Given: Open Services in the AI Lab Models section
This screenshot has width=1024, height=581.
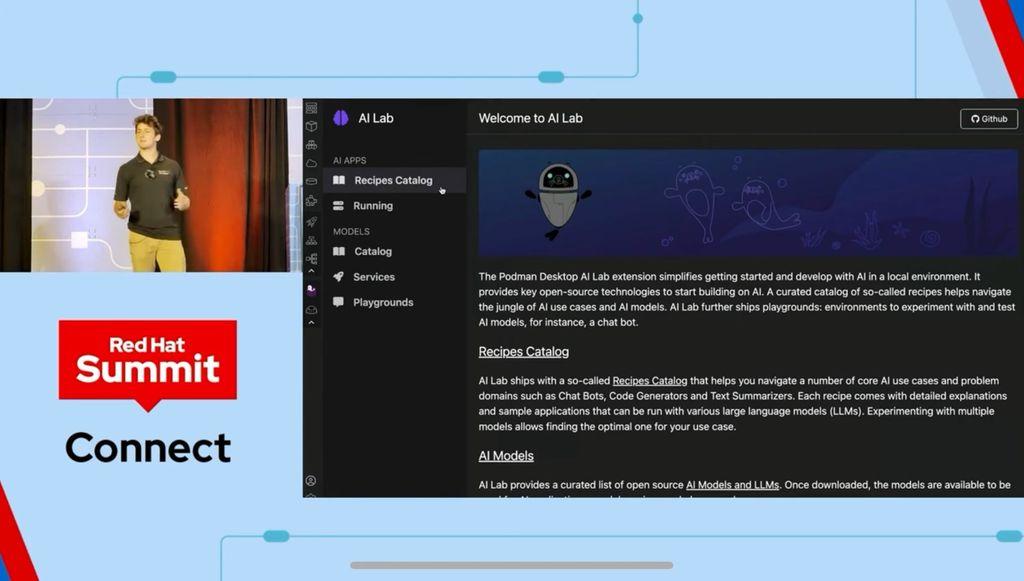Looking at the screenshot, I should click(394, 277).
